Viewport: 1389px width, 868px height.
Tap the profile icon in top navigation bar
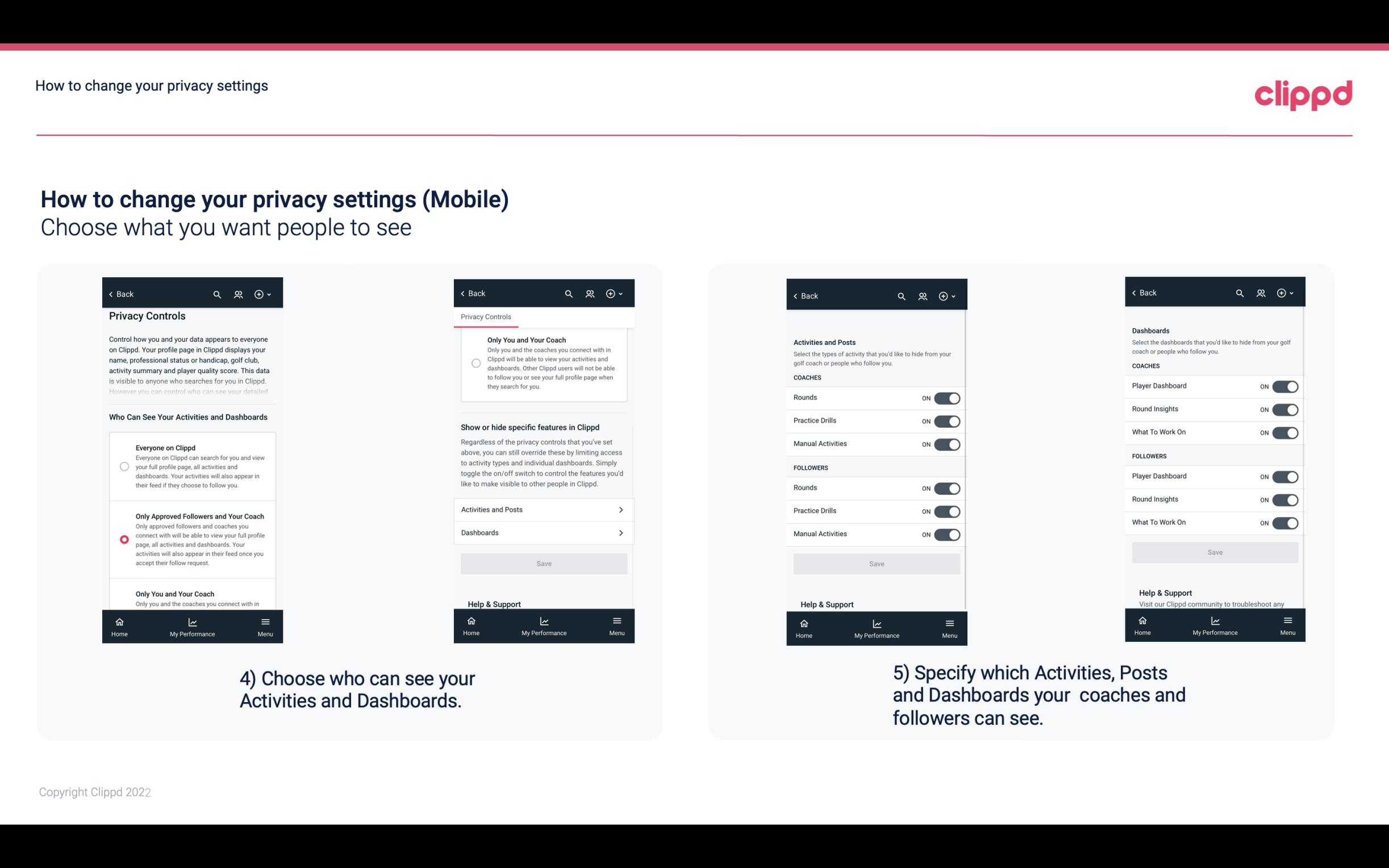tap(239, 294)
